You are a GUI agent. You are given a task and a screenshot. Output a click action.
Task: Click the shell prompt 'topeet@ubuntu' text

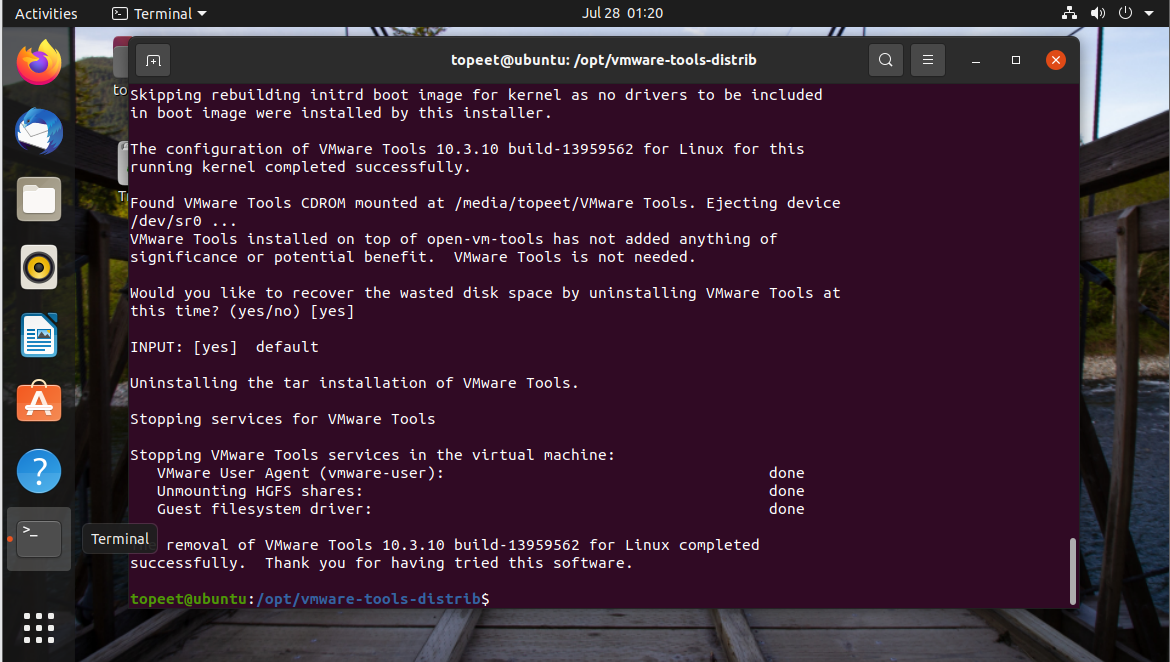tap(188, 599)
